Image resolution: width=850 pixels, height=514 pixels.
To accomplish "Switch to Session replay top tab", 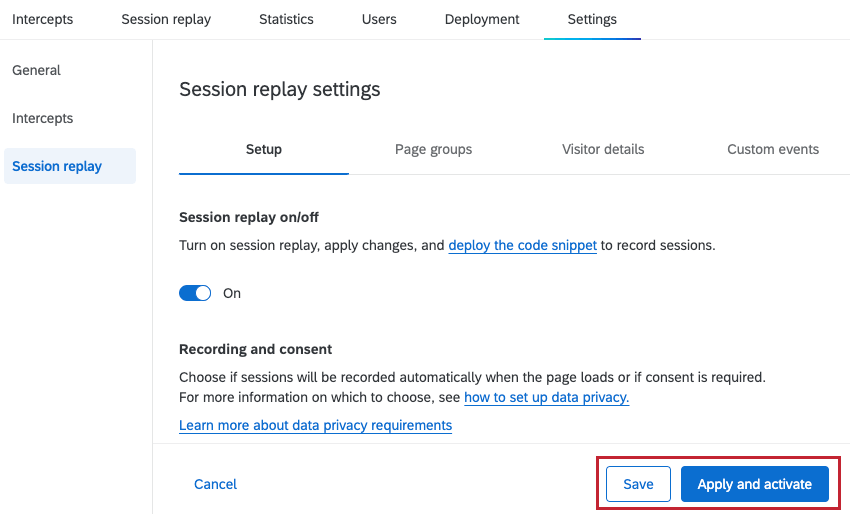I will 166,20.
